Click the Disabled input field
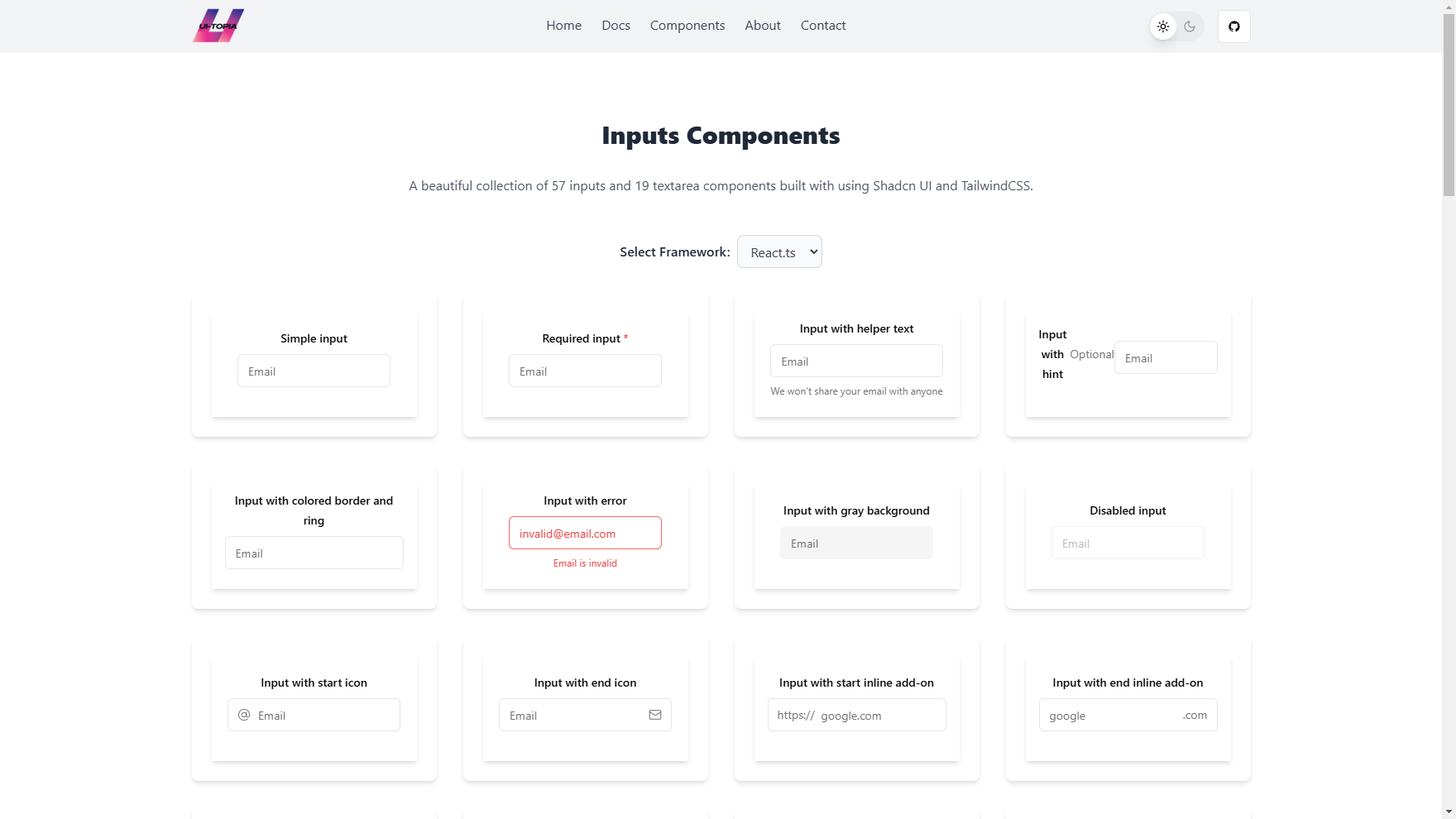The width and height of the screenshot is (1456, 819). point(1128,543)
